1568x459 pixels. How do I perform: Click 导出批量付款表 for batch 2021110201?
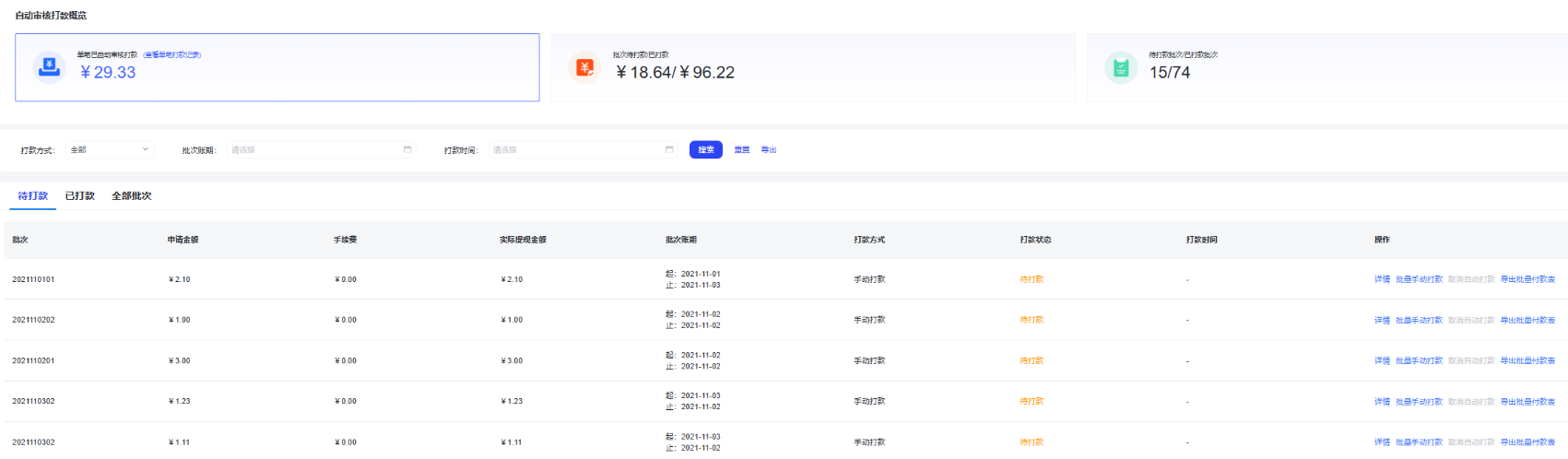coord(1527,361)
